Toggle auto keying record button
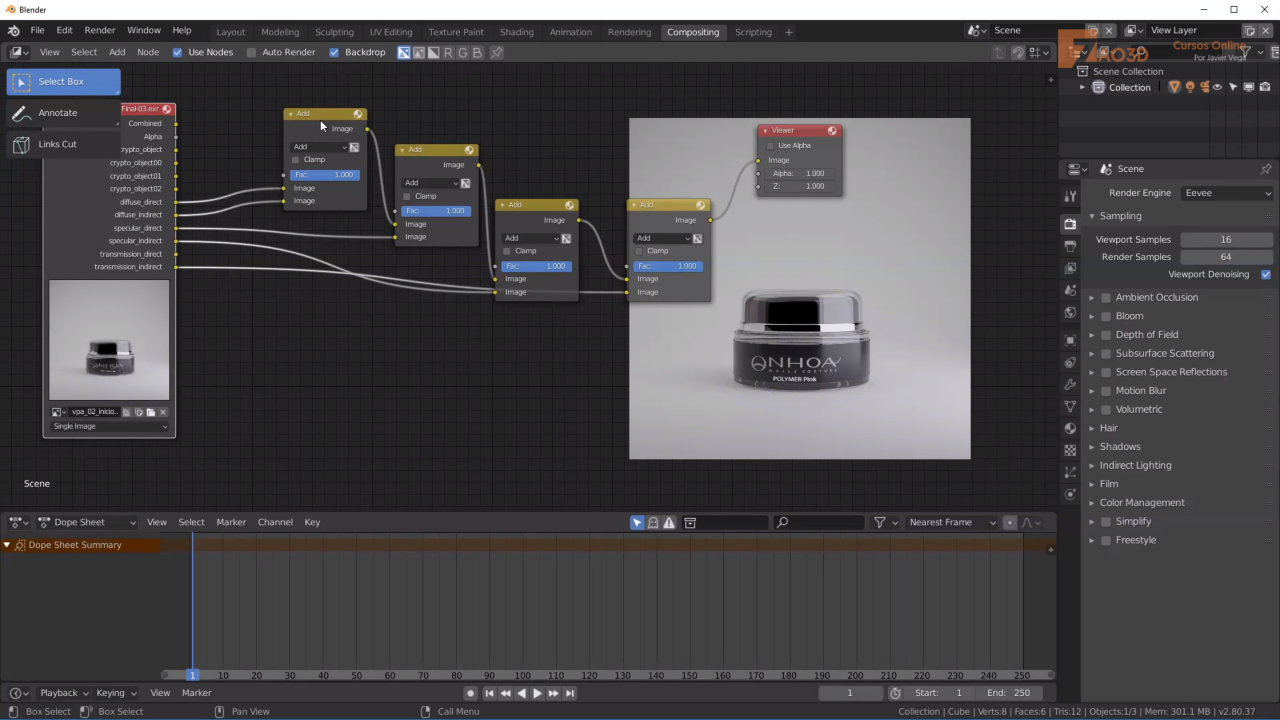Screen dimensions: 1280x720 (470, 693)
